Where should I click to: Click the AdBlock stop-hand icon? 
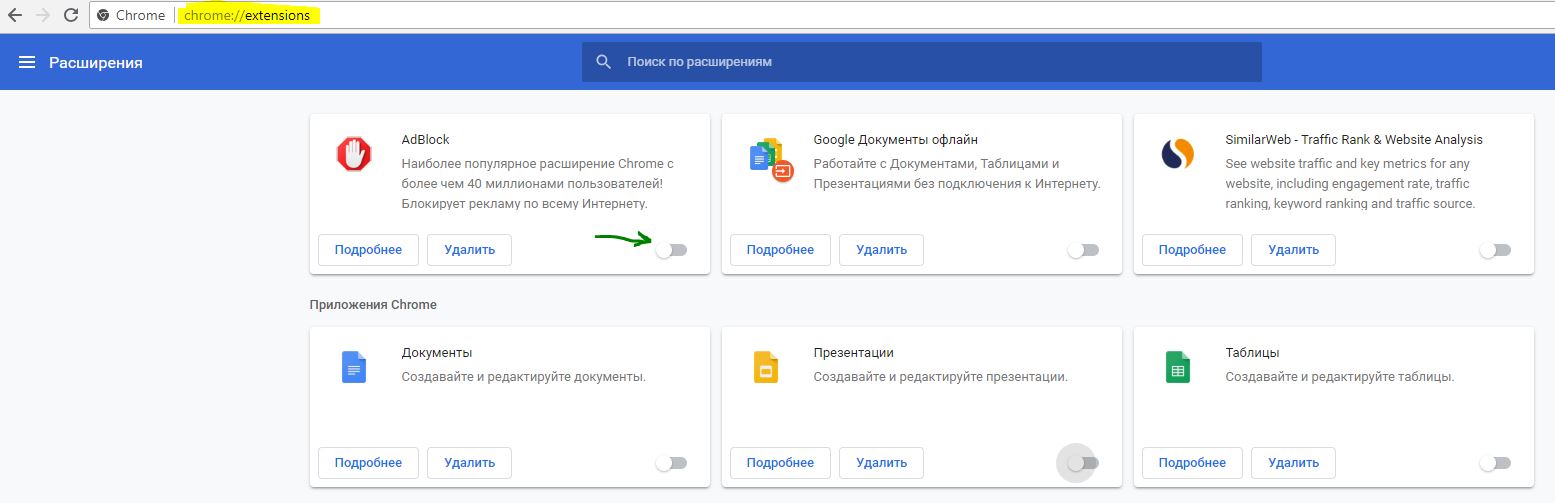[x=354, y=154]
